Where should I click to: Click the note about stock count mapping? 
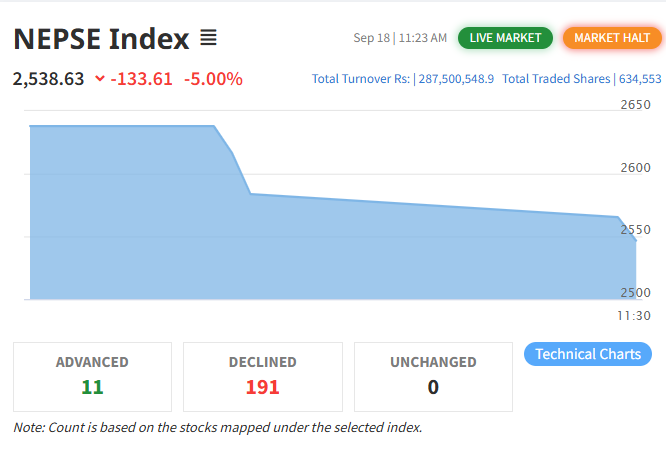(x=218, y=427)
